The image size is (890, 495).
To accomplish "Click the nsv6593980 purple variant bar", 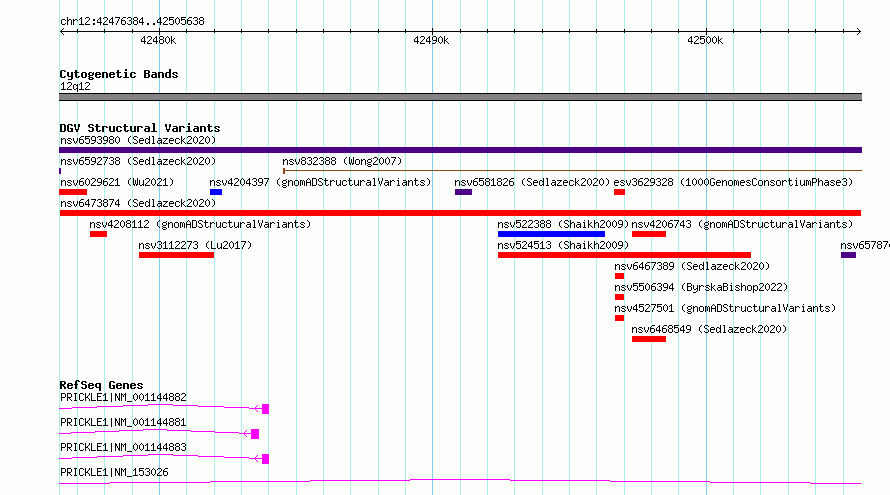I will coord(460,150).
